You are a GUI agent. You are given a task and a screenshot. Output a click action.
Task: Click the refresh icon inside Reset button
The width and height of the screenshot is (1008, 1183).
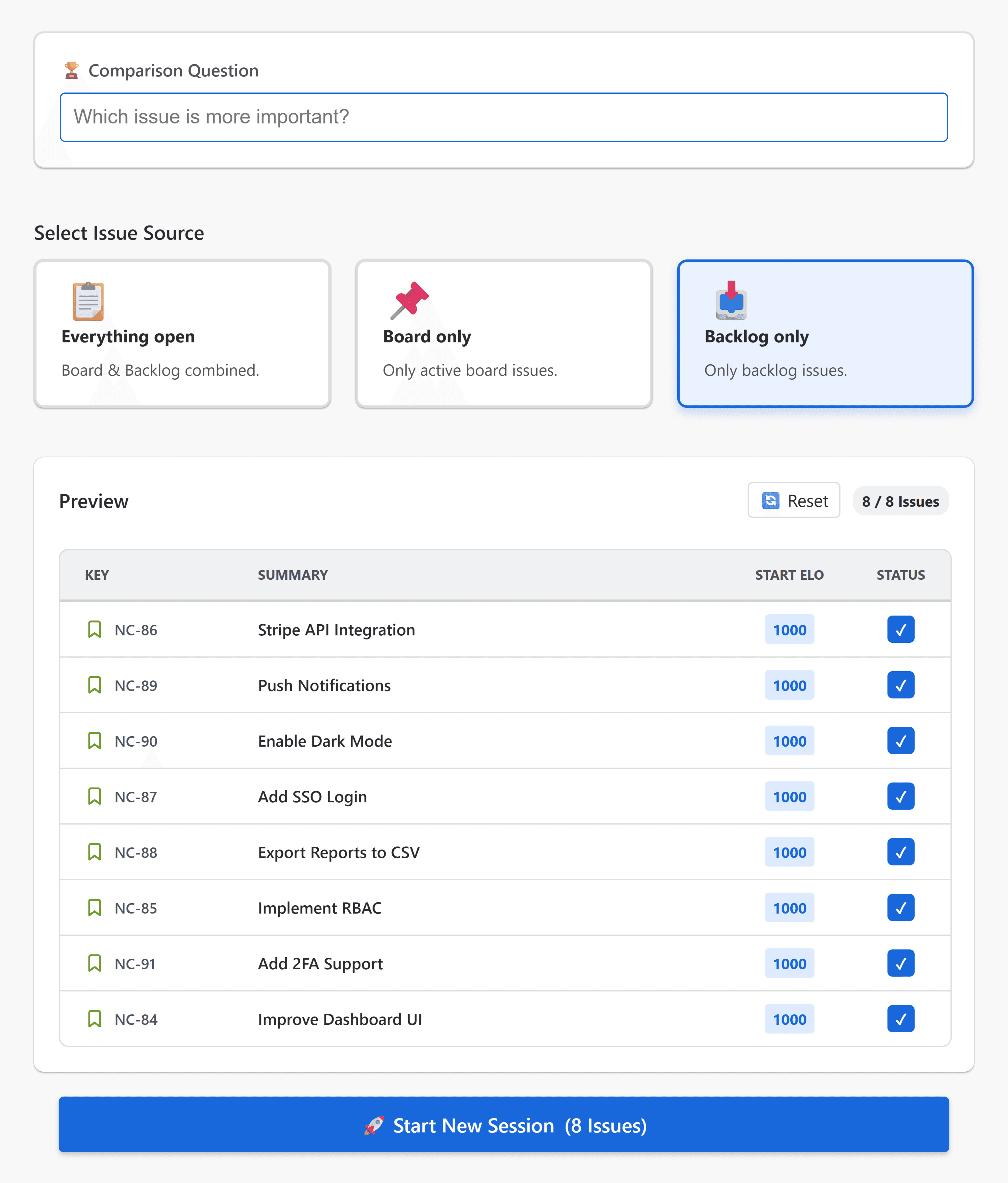(770, 501)
